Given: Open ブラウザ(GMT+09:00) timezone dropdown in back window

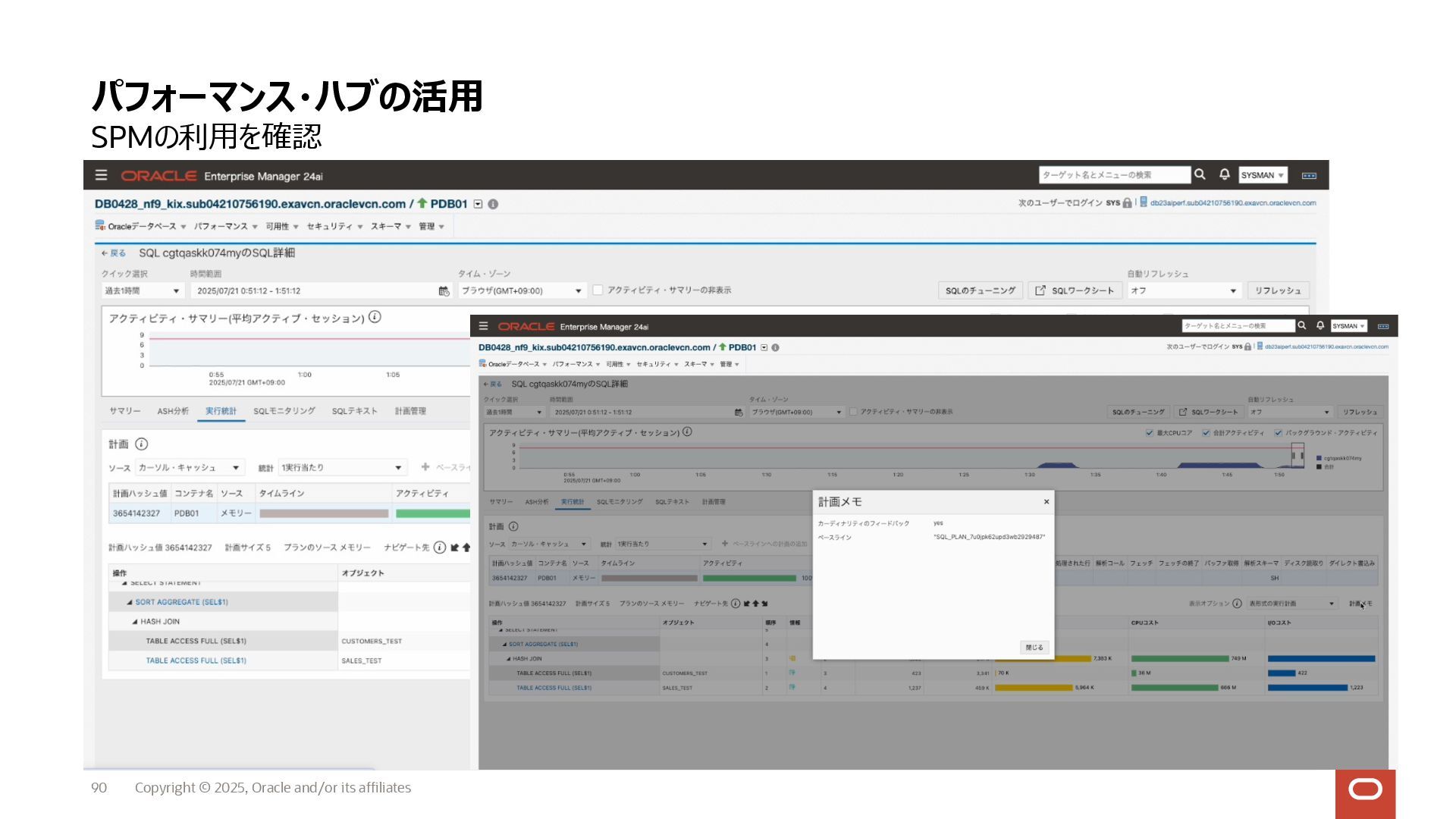Looking at the screenshot, I should 522,291.
